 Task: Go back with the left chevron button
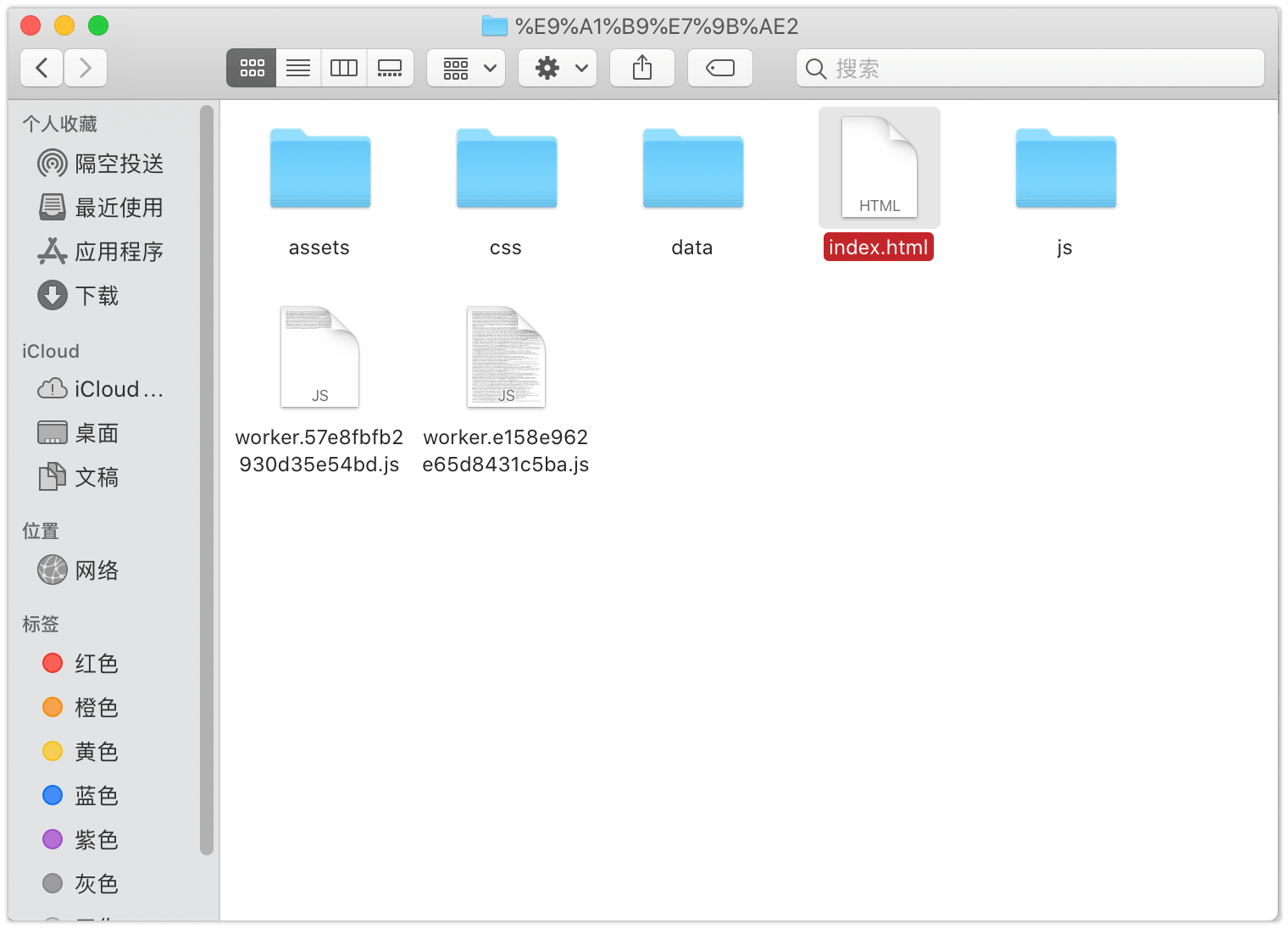(42, 68)
